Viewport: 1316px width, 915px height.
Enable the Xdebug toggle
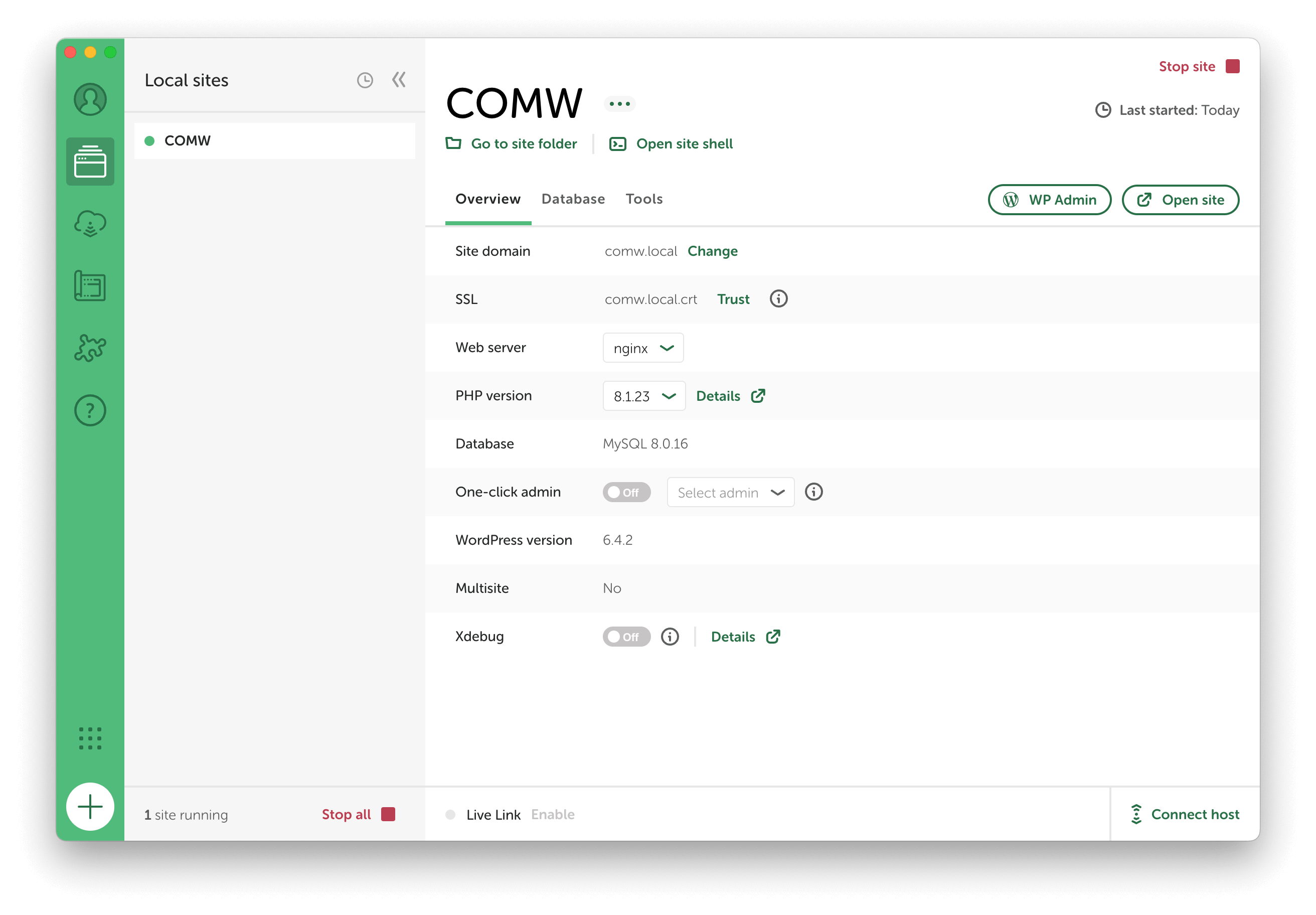[x=626, y=637]
